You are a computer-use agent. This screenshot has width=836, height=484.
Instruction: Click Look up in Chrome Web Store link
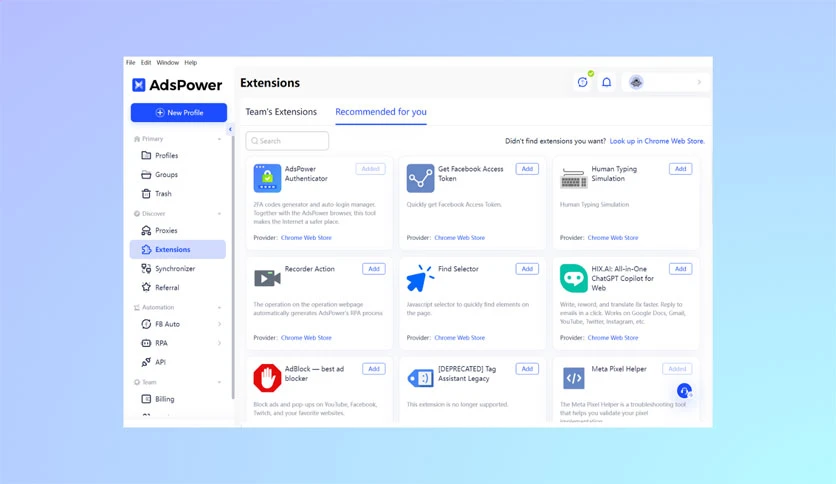pyautogui.click(x=657, y=141)
